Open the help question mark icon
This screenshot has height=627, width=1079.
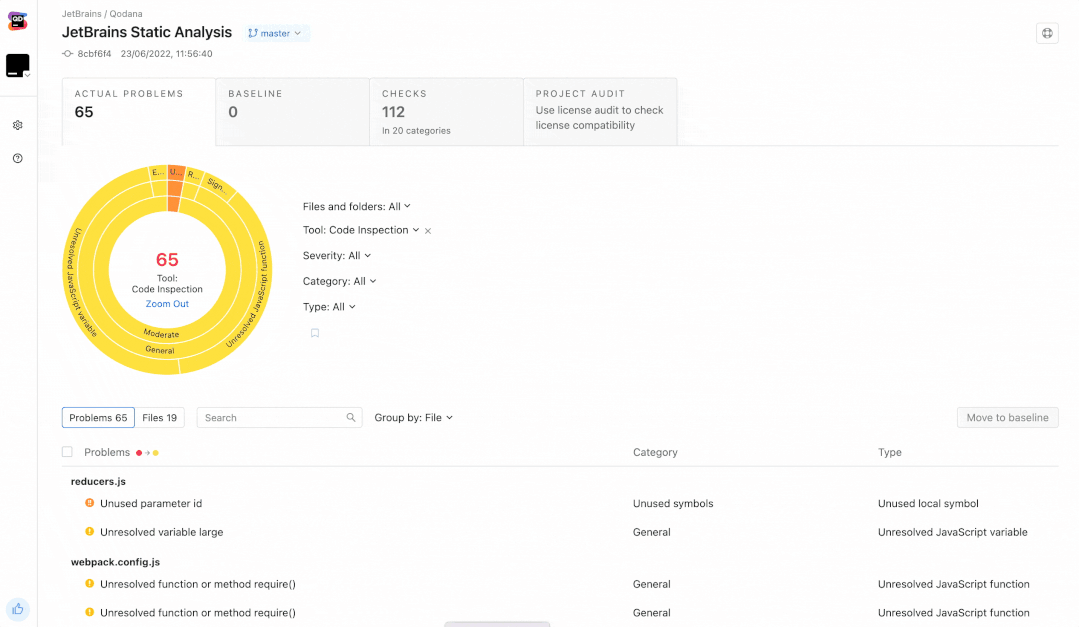(18, 158)
